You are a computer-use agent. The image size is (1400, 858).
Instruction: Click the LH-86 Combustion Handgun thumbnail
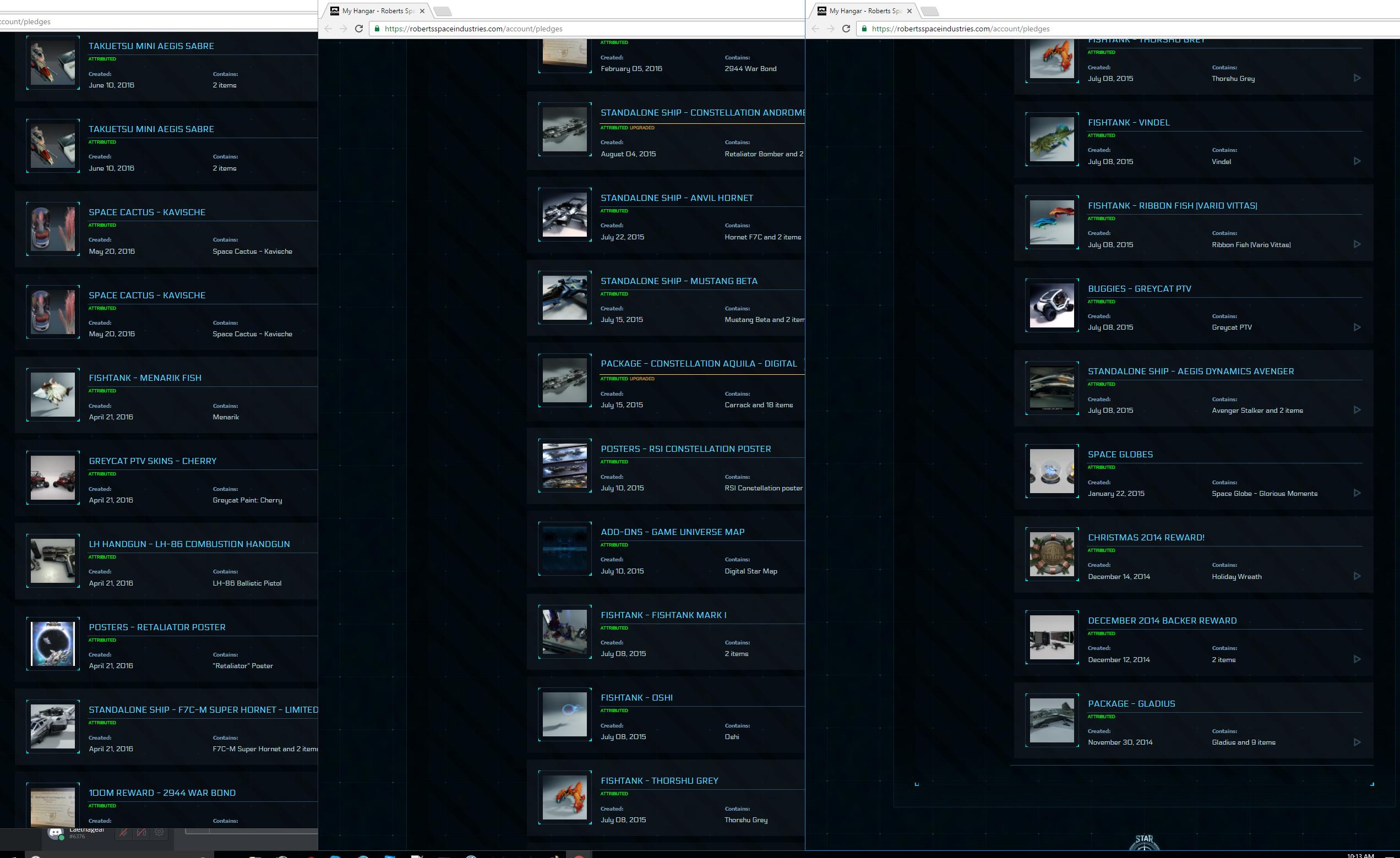coord(53,560)
